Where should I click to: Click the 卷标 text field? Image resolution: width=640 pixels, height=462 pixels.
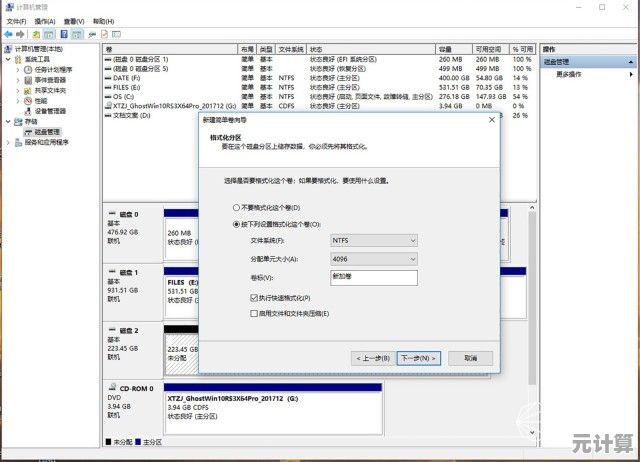373,277
